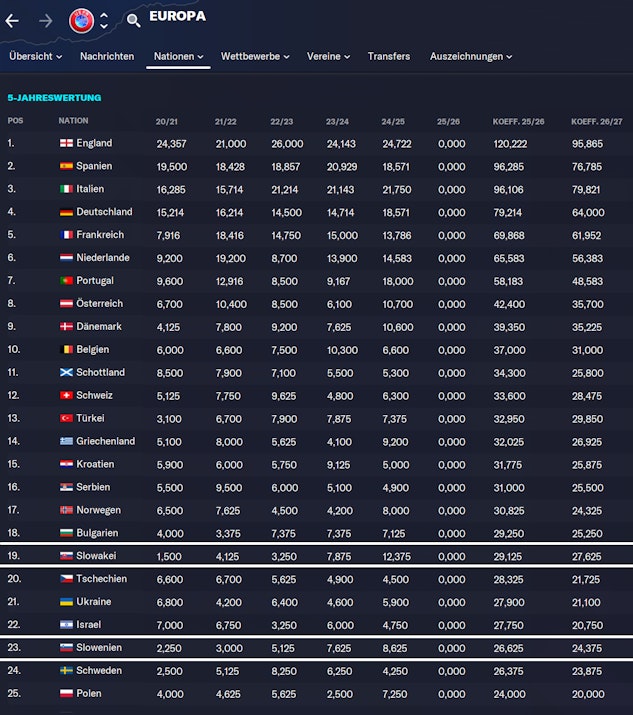Image resolution: width=633 pixels, height=715 pixels.
Task: Open the Deutschland nation link
Action: pyautogui.click(x=104, y=213)
